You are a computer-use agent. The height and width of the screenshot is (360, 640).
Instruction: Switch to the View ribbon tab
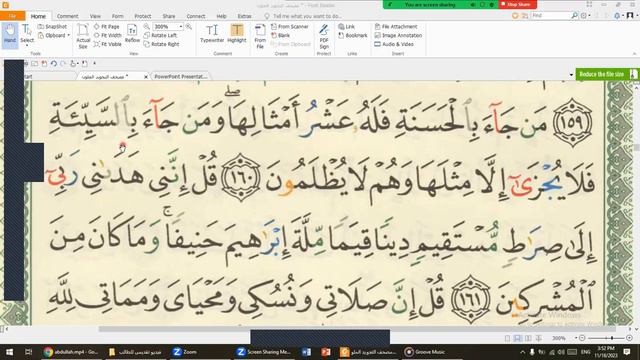tap(95, 16)
